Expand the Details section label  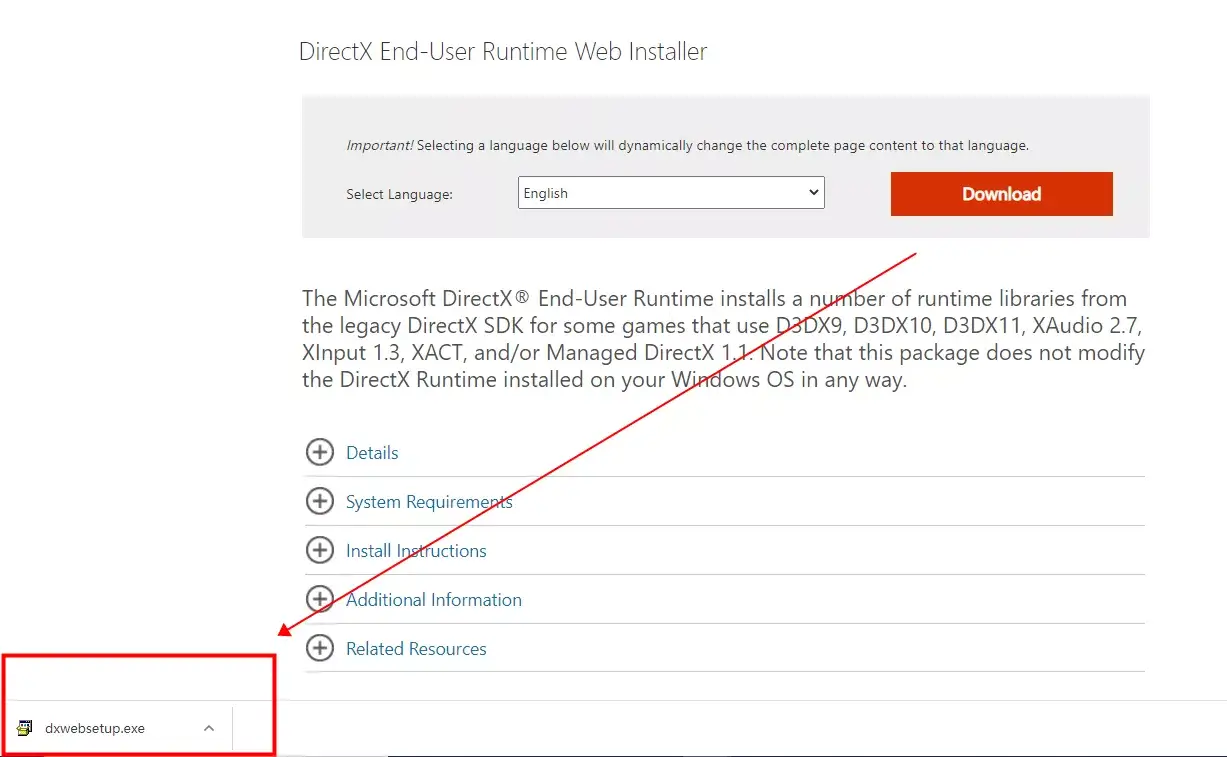[x=372, y=453]
